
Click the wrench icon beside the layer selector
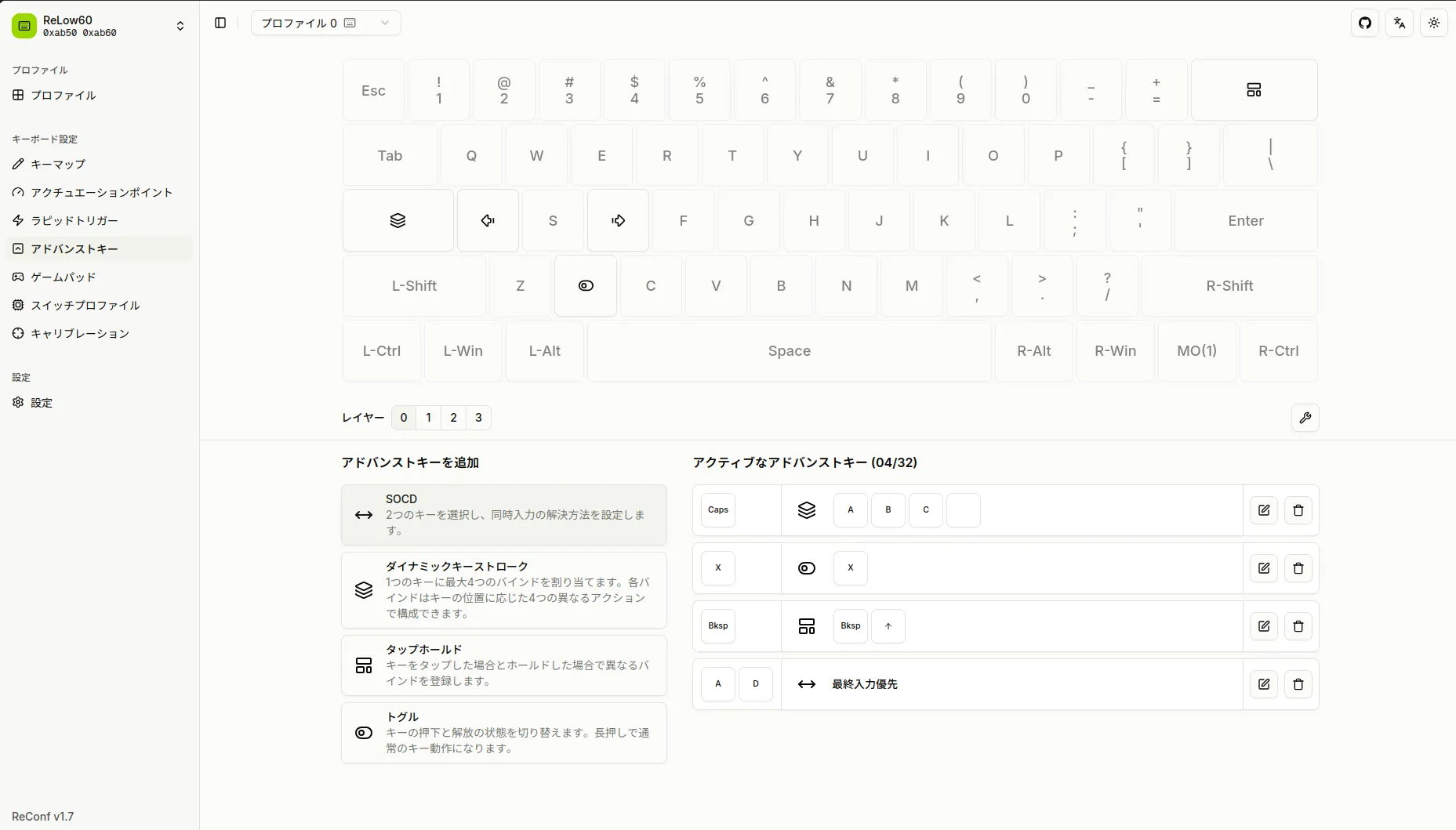[1305, 418]
